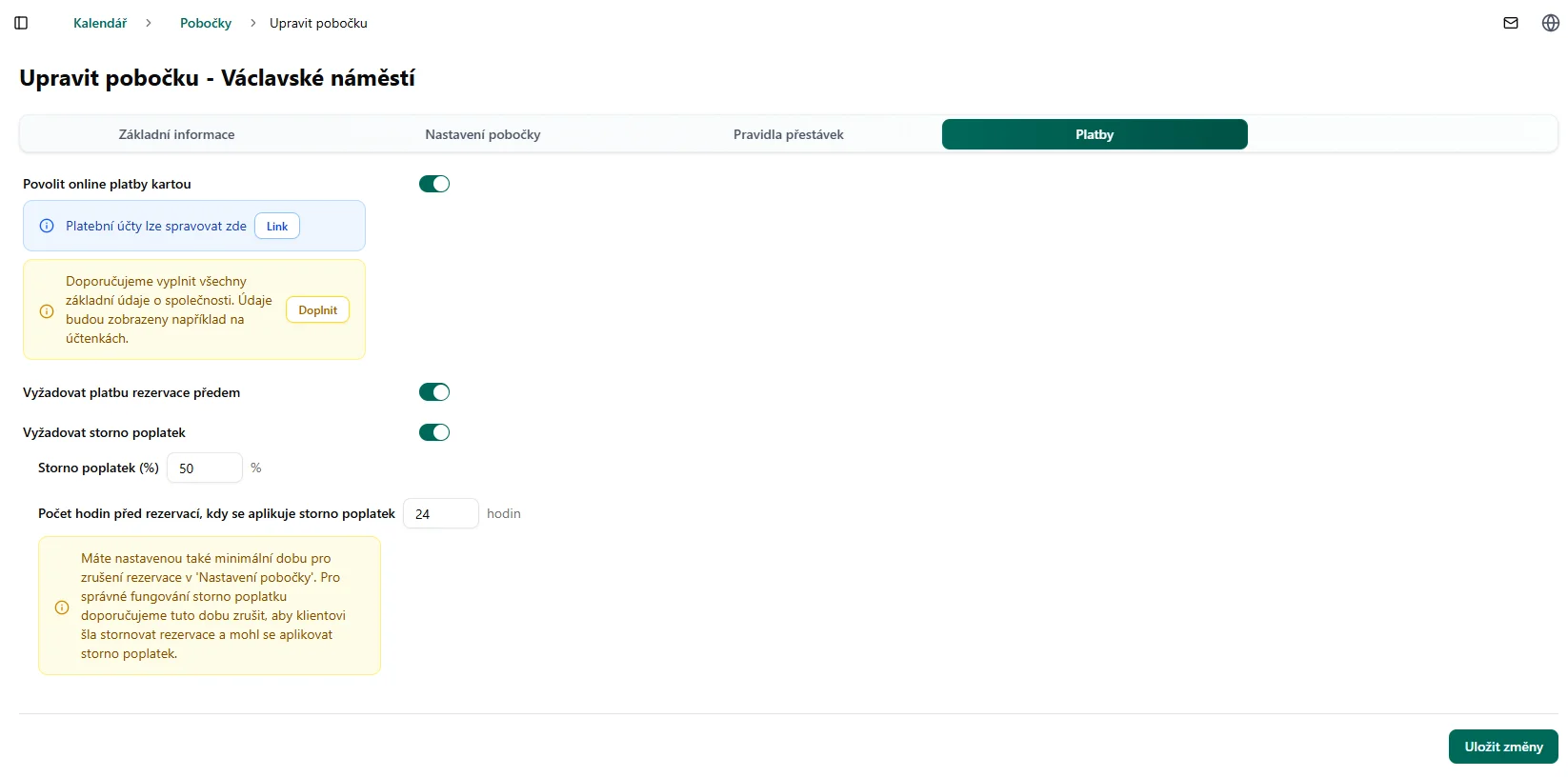Turn off require prepayment toggle
This screenshot has width=1568, height=777.
434,392
